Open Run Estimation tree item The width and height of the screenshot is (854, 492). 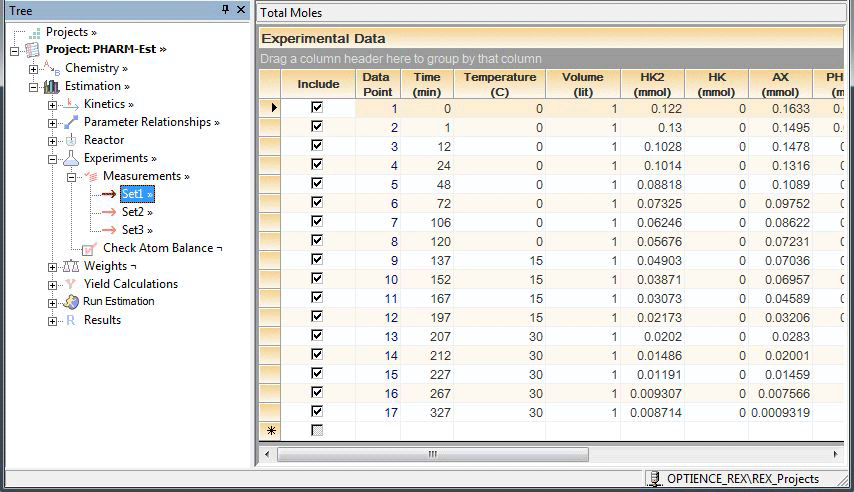tap(119, 301)
